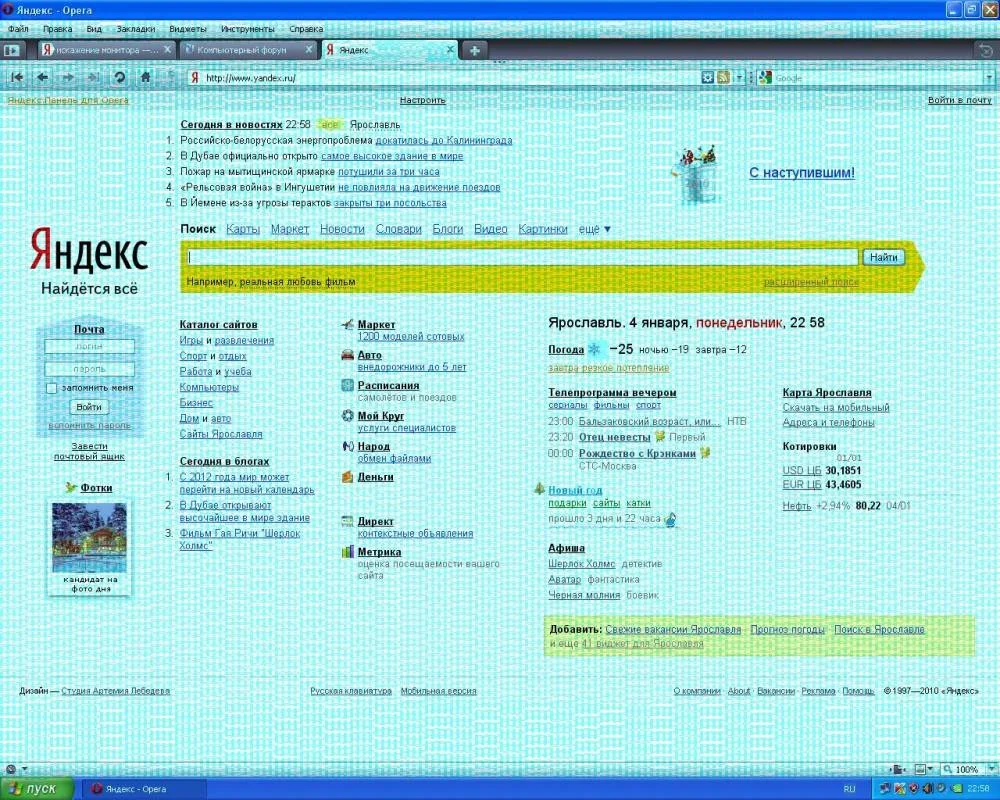Close the Яндекс tab with its X
The image size is (1000, 800).
[x=450, y=49]
